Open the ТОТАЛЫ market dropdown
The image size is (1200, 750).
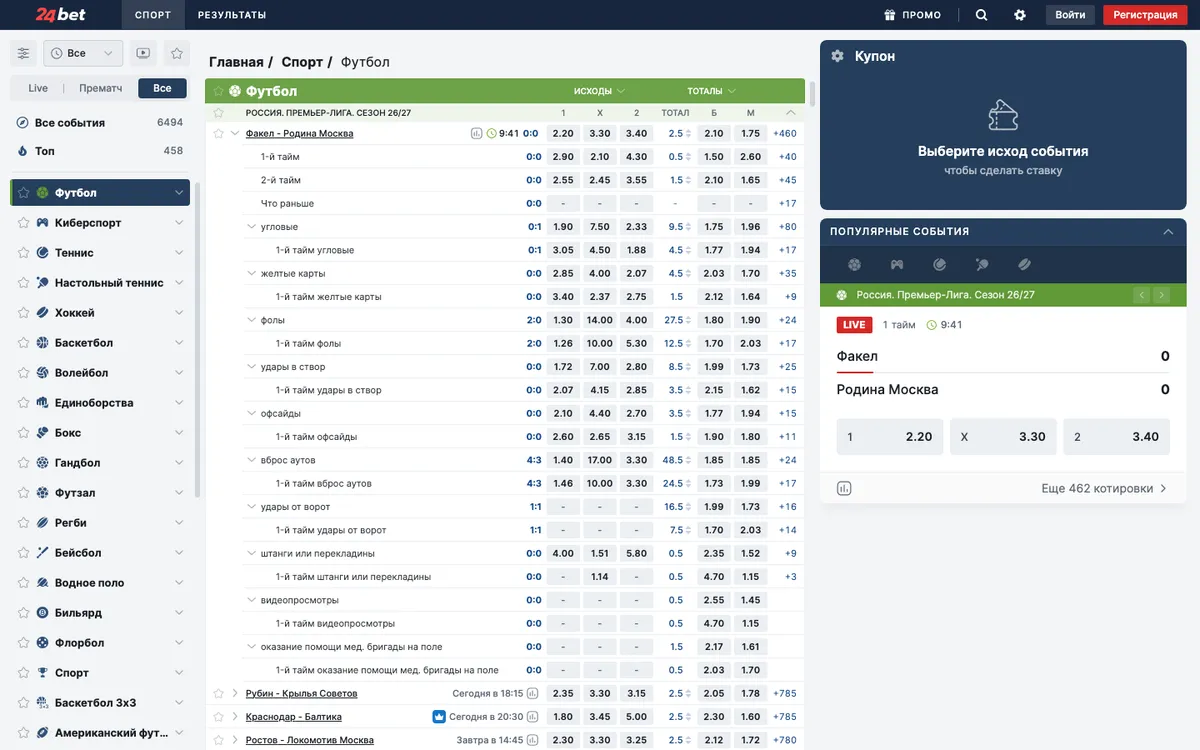[x=711, y=91]
